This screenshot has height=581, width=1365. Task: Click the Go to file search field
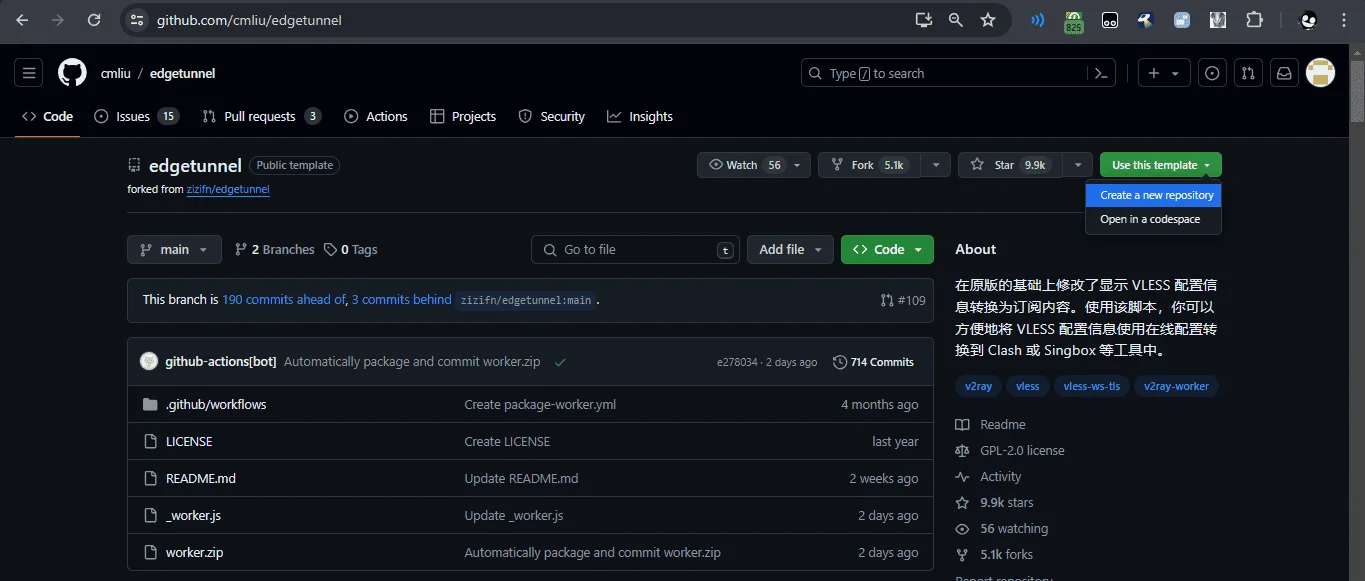[634, 249]
